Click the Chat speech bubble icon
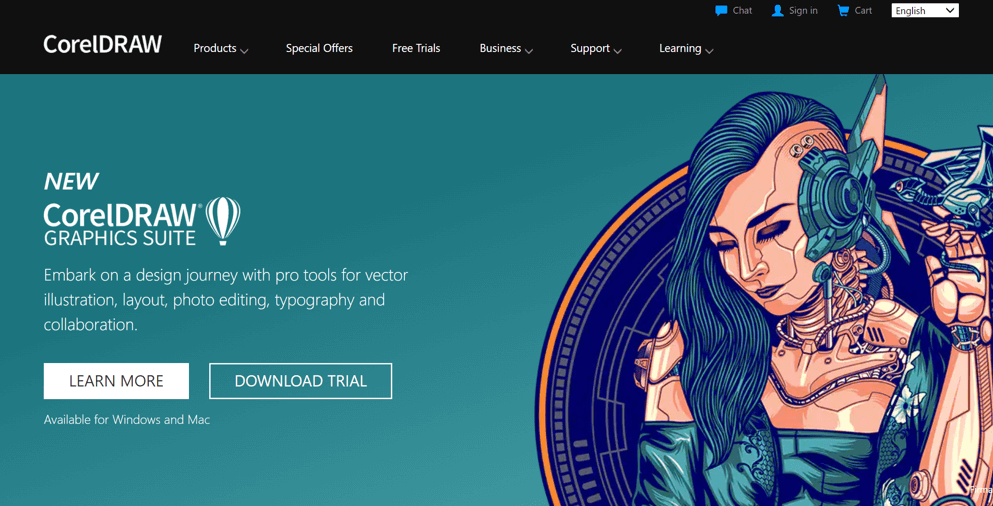Viewport: 993px width, 506px height. click(x=721, y=11)
